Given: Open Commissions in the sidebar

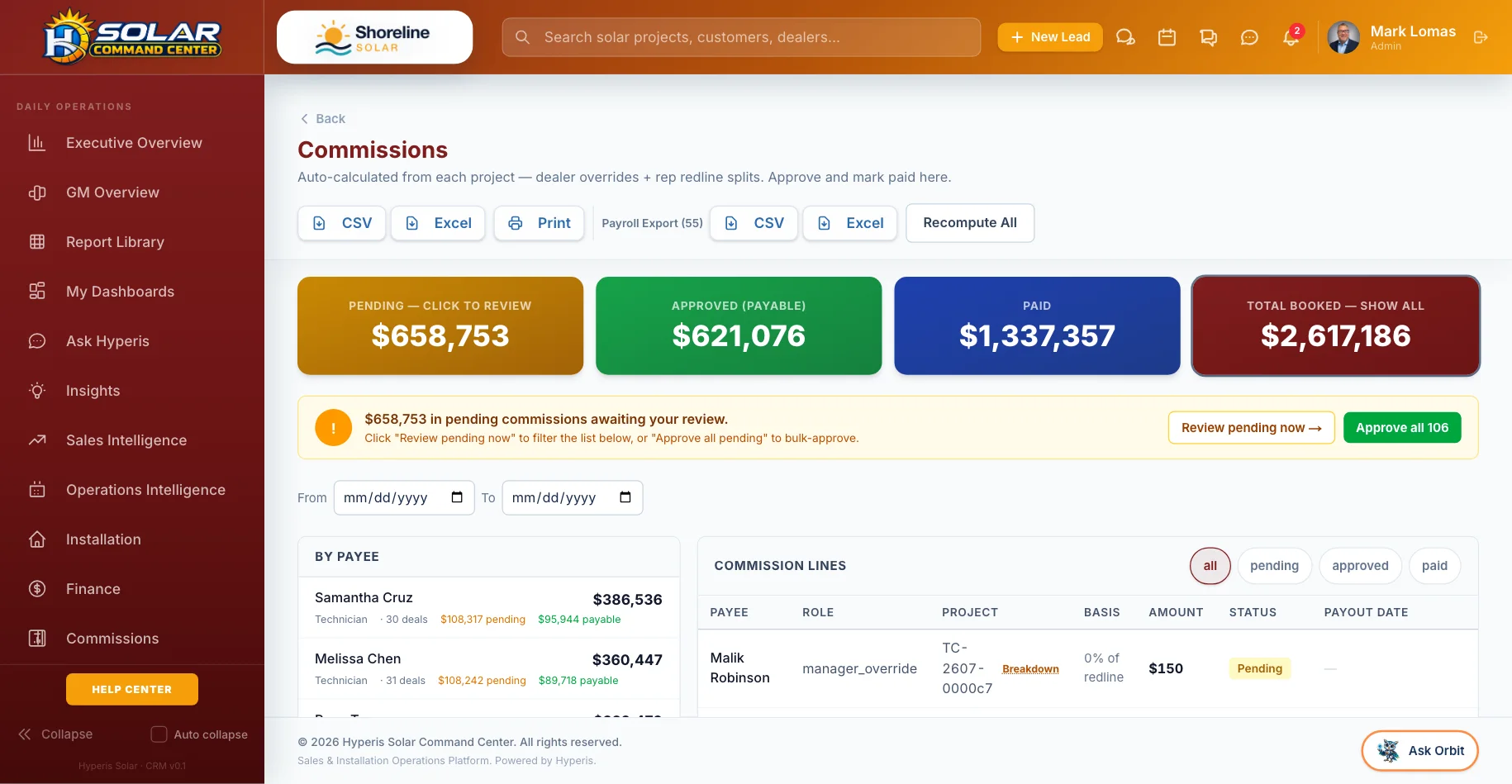Looking at the screenshot, I should click(x=112, y=639).
